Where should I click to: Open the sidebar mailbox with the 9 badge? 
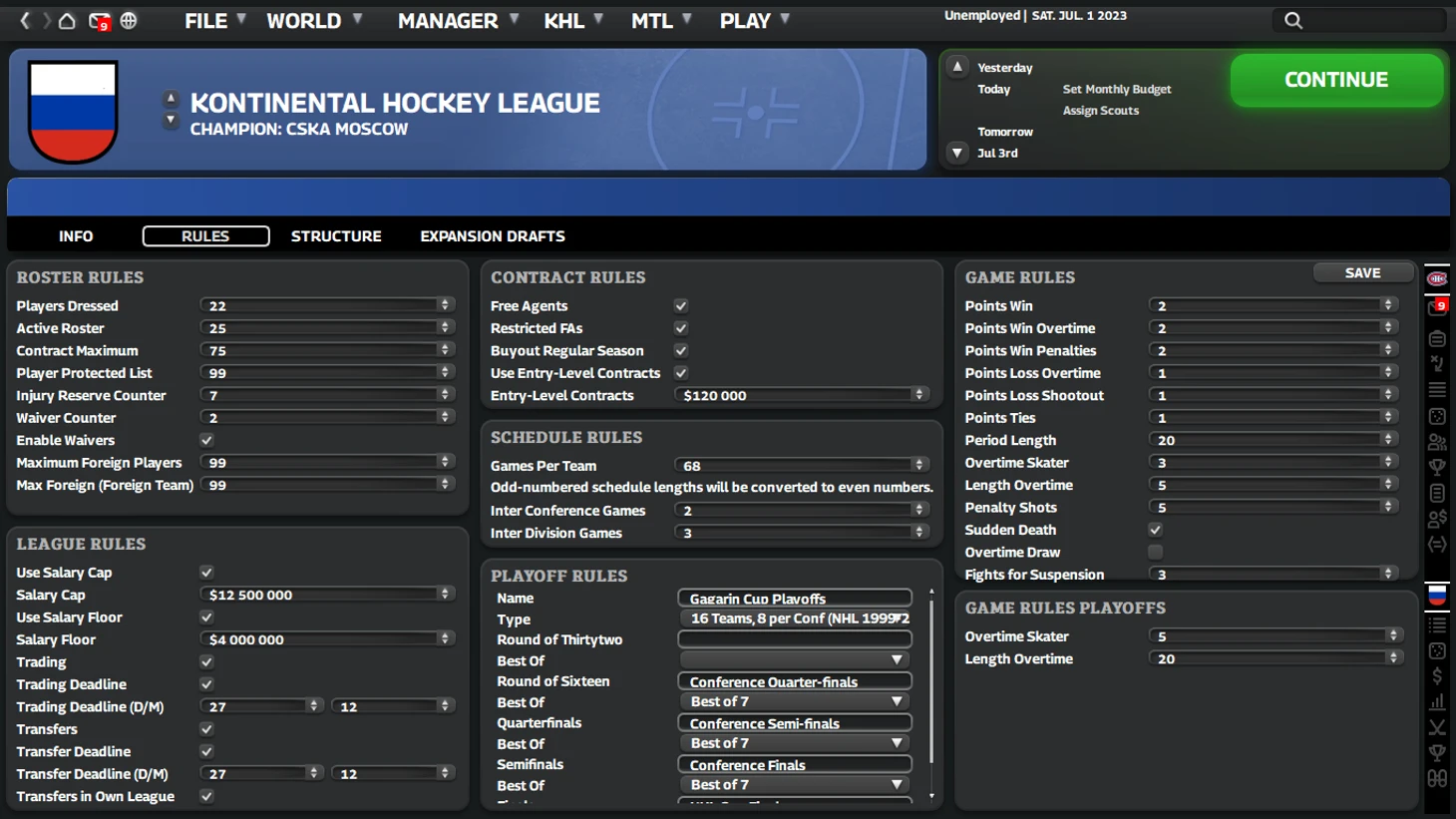(x=1437, y=308)
